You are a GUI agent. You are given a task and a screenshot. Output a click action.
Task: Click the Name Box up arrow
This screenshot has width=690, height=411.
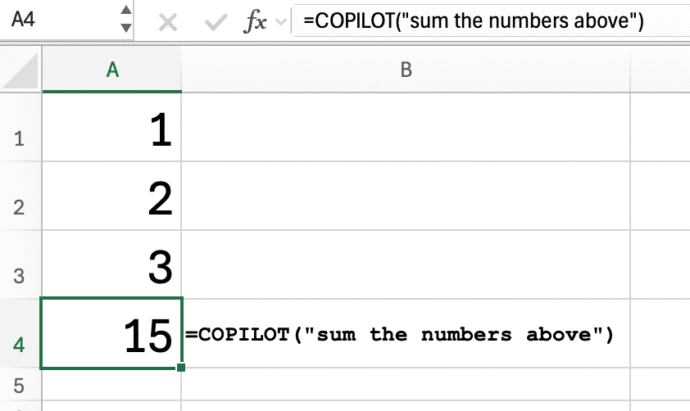125,13
